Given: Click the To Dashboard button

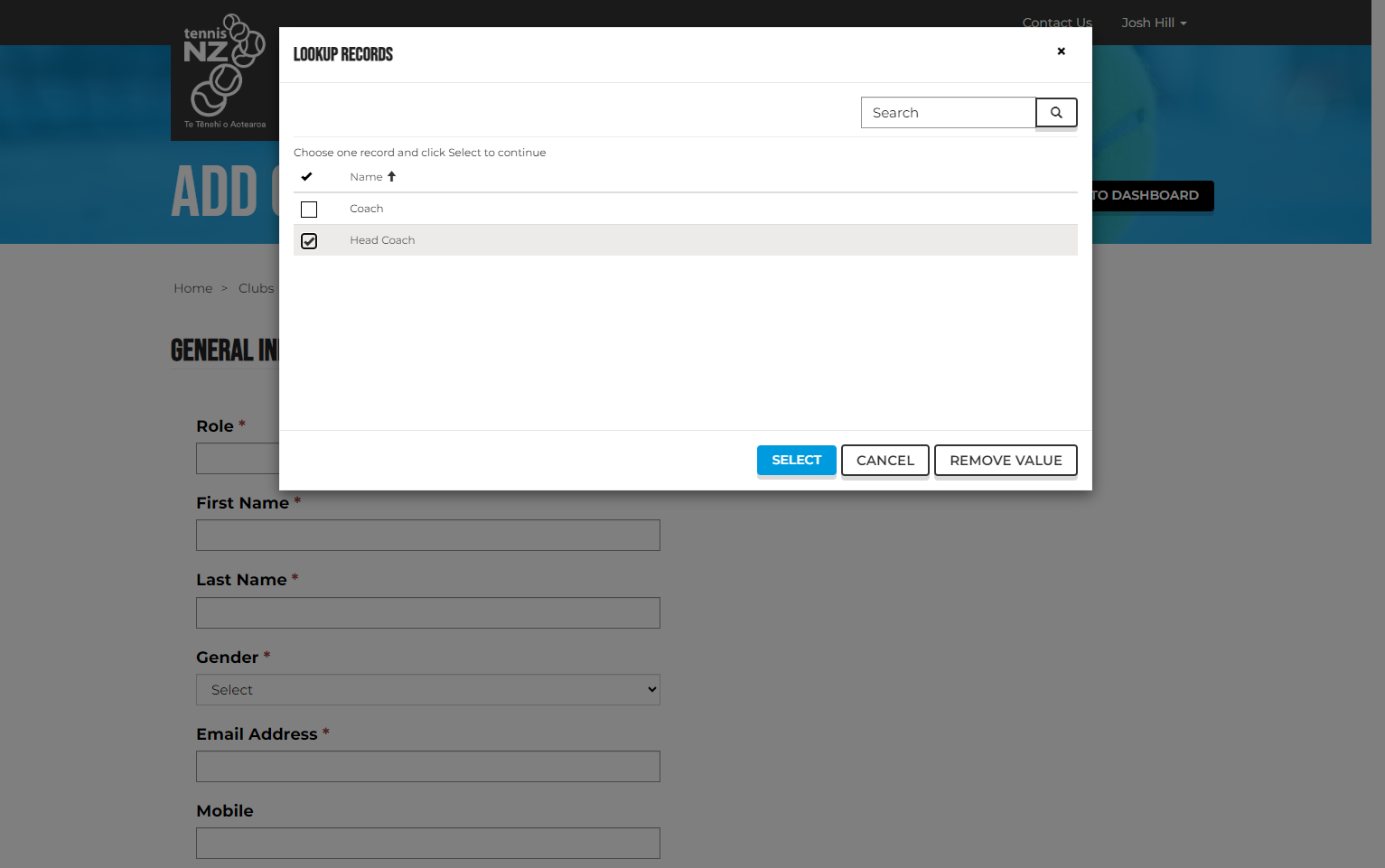Looking at the screenshot, I should click(x=1153, y=196).
